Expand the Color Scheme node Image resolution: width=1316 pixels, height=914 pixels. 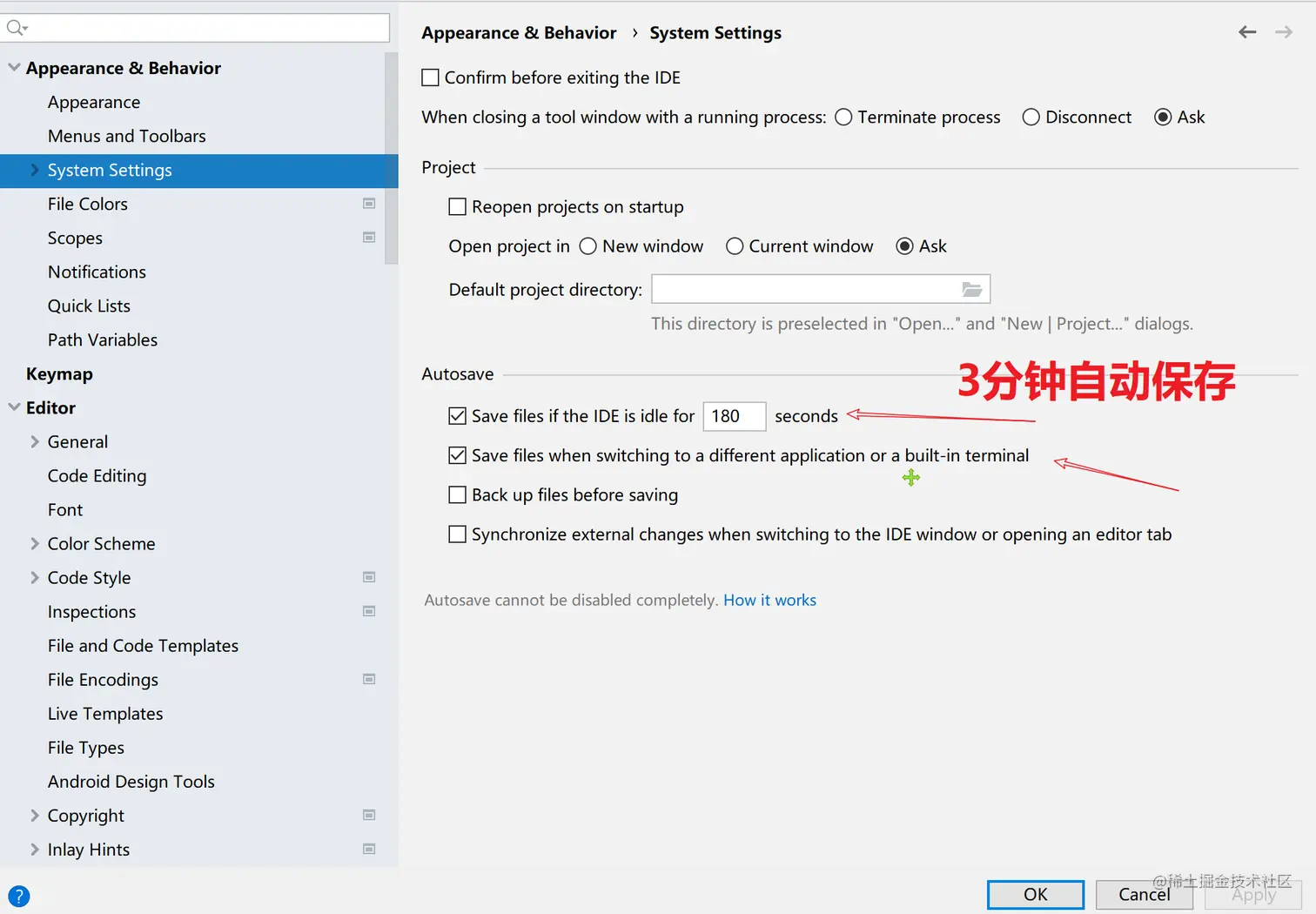point(35,543)
